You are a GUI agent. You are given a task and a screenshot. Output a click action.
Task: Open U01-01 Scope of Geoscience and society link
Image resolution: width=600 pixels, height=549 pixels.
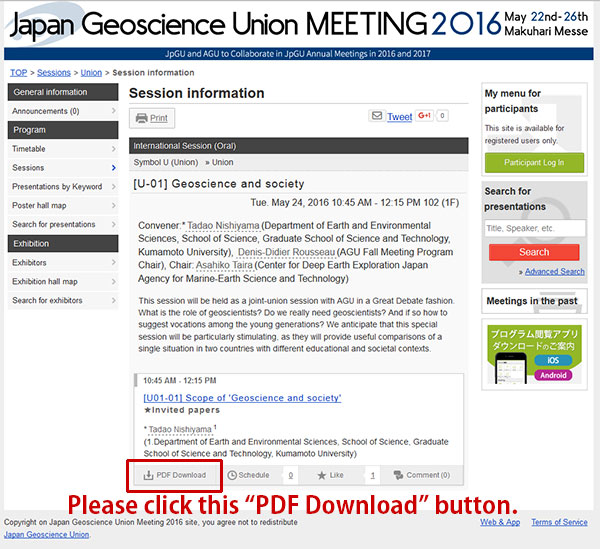(x=242, y=398)
